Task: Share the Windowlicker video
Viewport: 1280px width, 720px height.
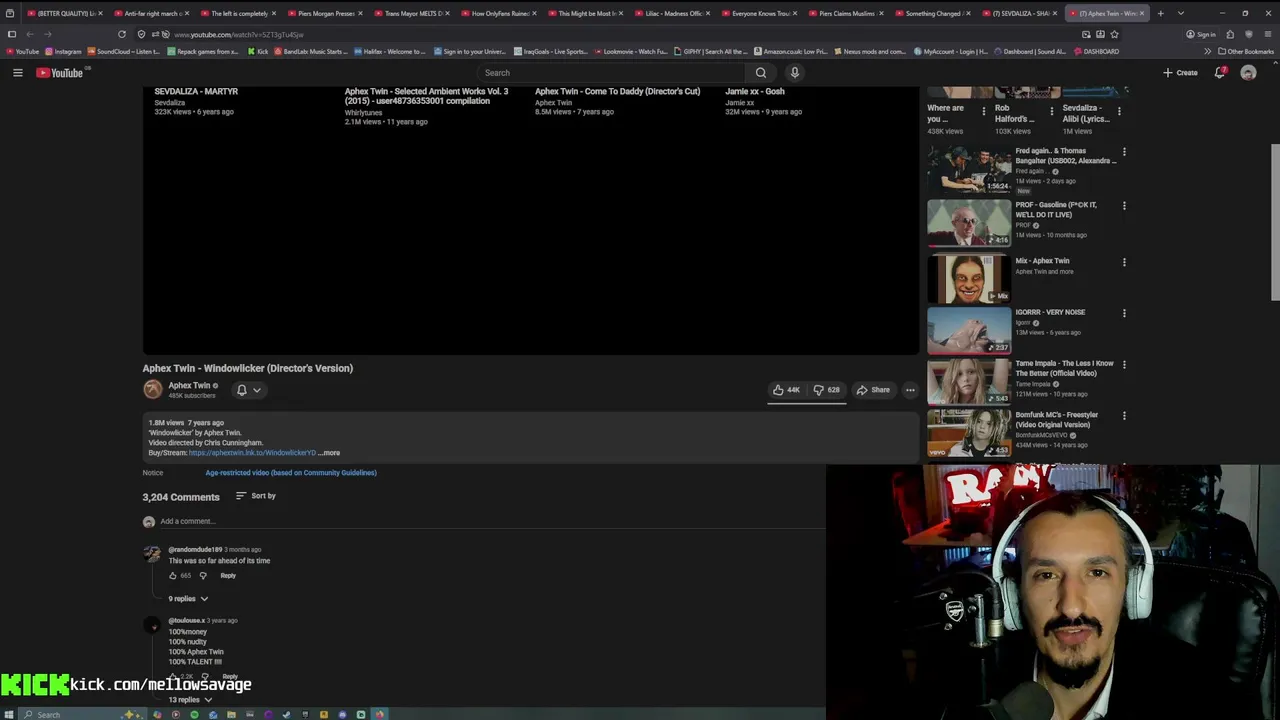Action: tap(873, 390)
